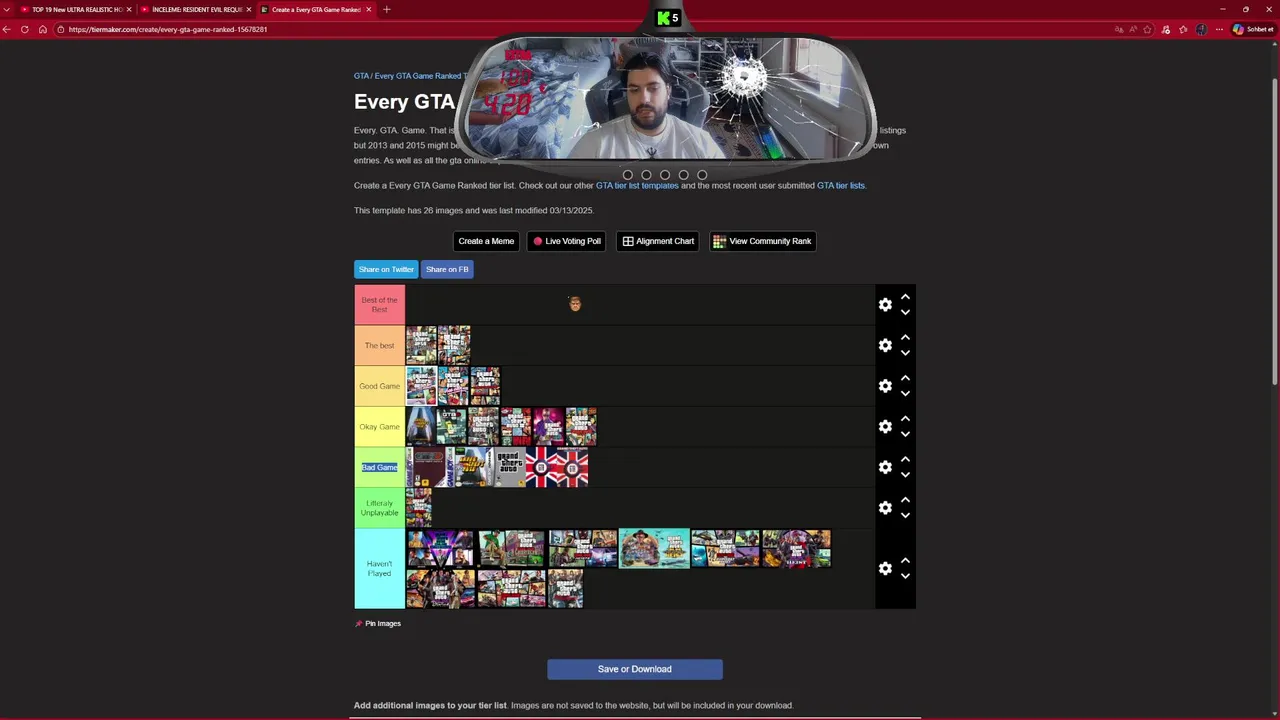This screenshot has height=720, width=1280.
Task: Open browser favorites list icon
Action: (x=1183, y=29)
